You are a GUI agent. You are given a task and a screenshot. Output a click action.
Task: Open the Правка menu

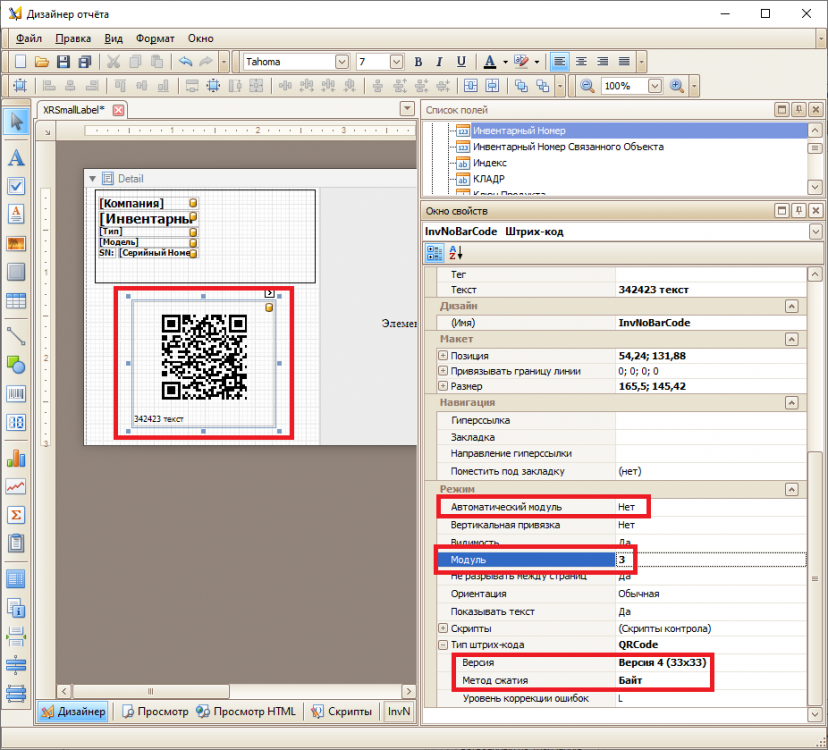pos(73,39)
